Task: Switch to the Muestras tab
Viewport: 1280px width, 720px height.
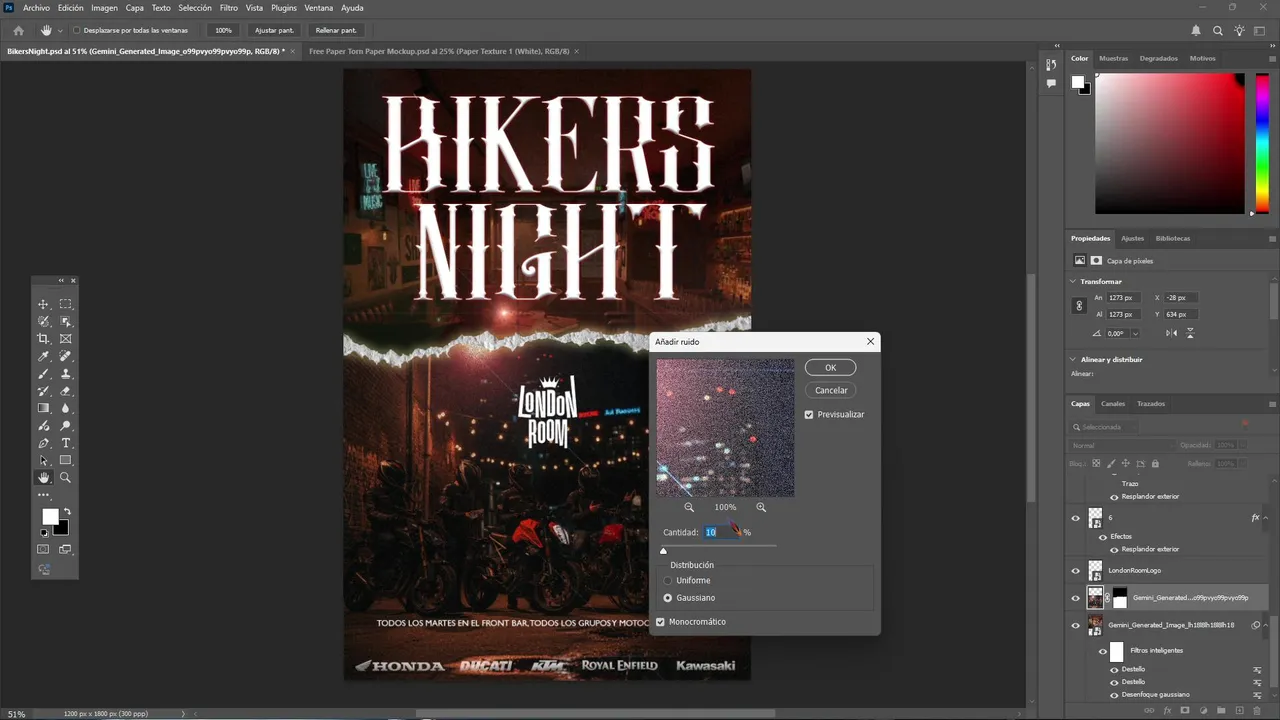Action: pyautogui.click(x=1113, y=58)
